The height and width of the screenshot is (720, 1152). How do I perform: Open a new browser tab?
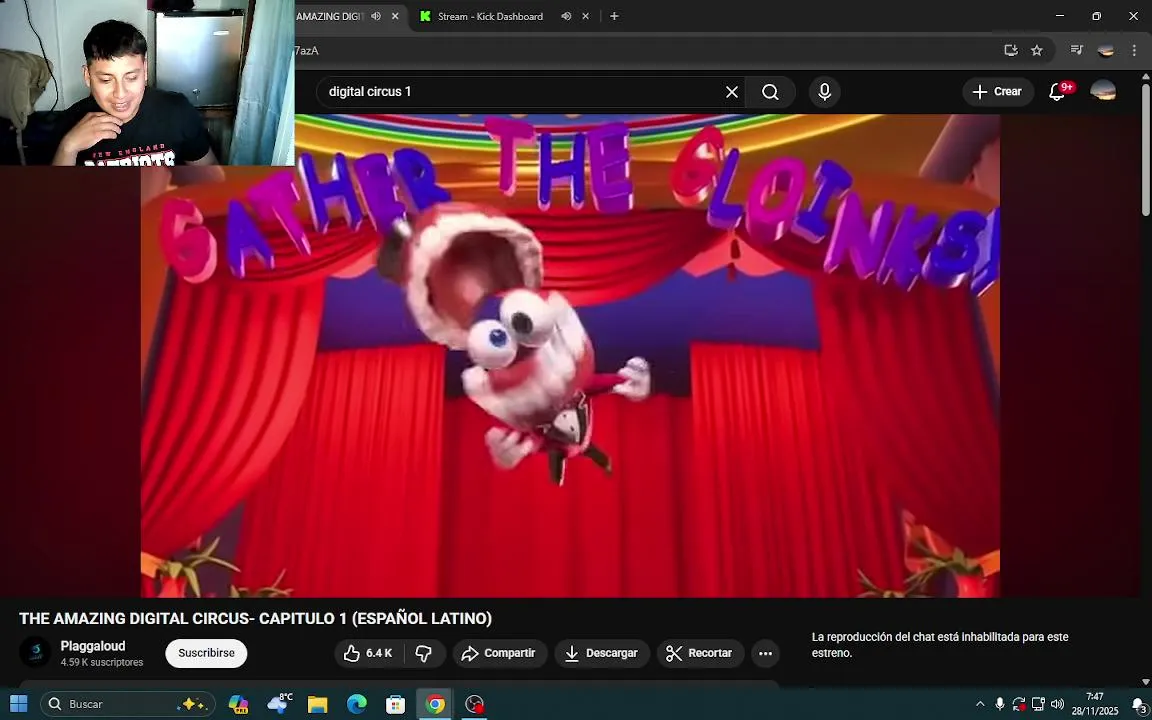pos(614,16)
